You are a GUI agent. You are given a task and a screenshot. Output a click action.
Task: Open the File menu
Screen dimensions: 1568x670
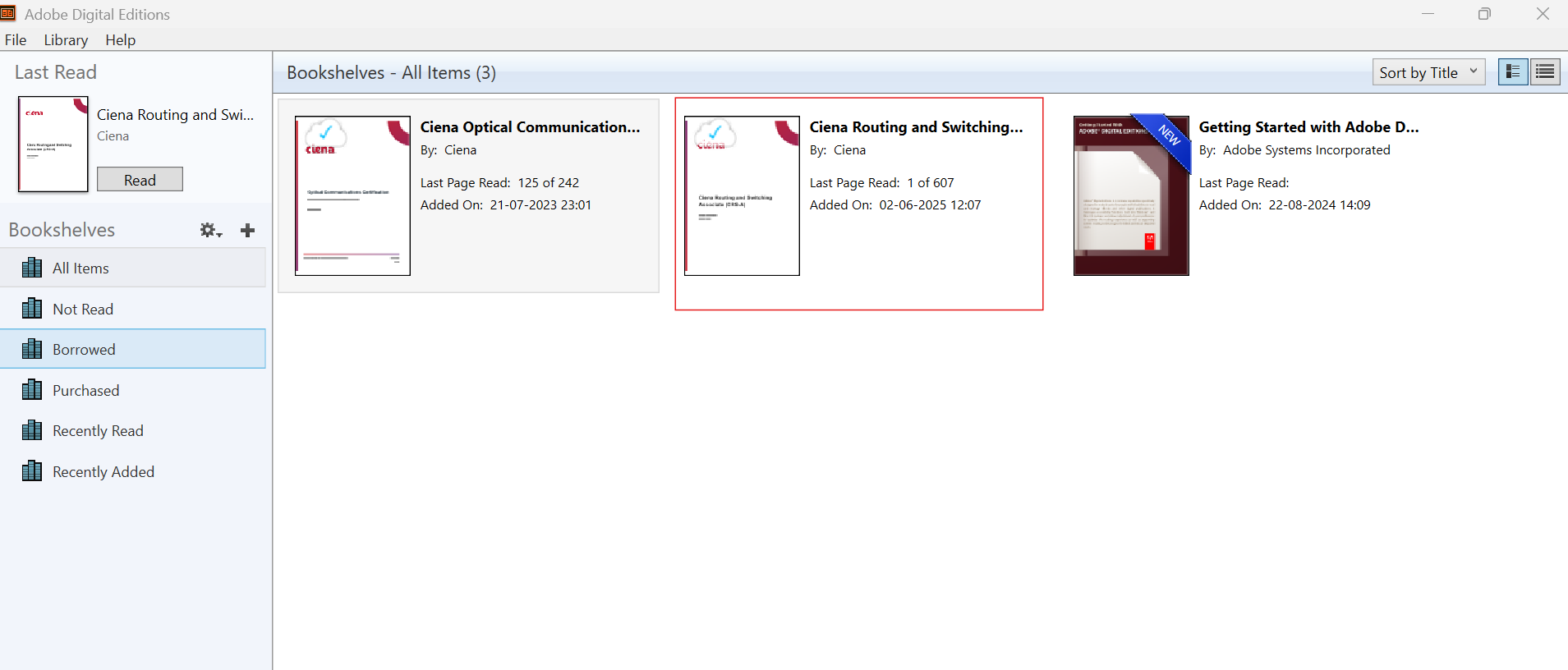[16, 40]
